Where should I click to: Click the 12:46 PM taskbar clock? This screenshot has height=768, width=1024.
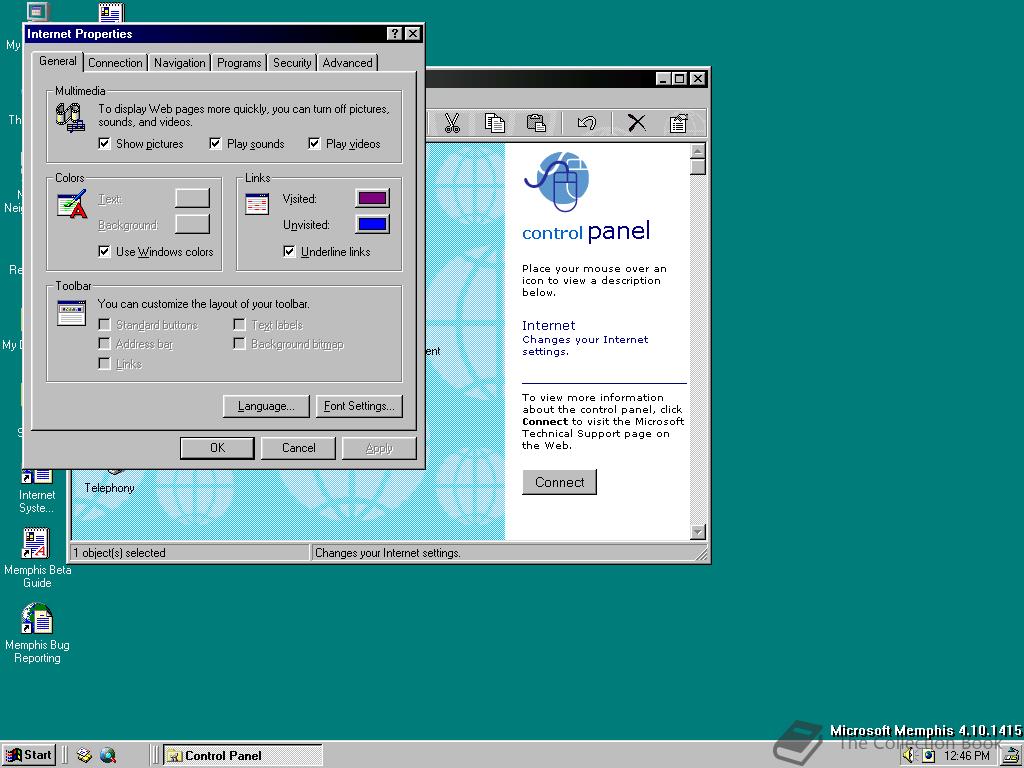tap(967, 756)
